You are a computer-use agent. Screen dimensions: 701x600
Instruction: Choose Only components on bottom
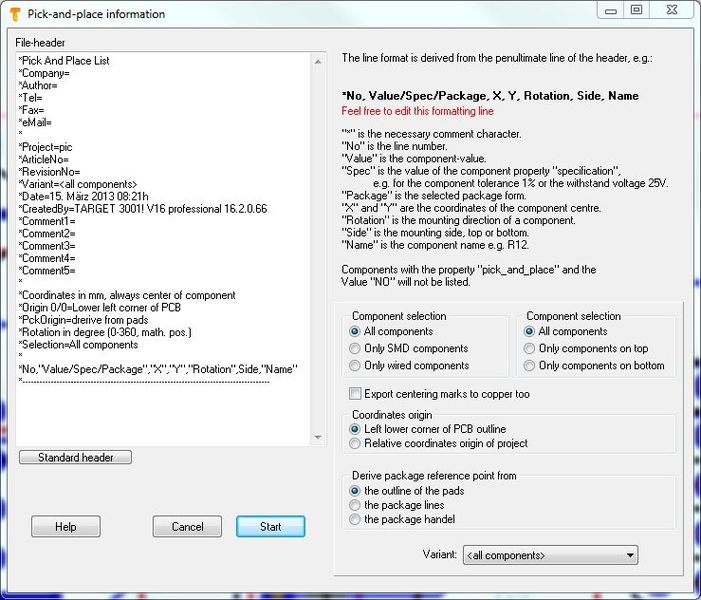pyautogui.click(x=531, y=366)
